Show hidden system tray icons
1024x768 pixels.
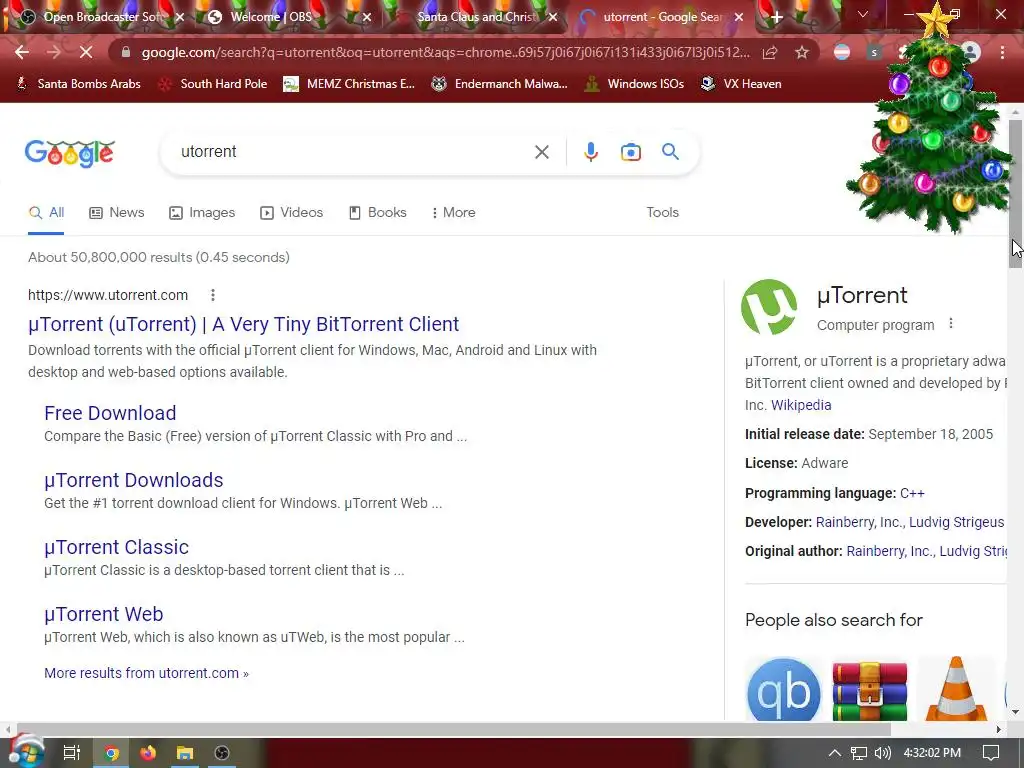835,753
